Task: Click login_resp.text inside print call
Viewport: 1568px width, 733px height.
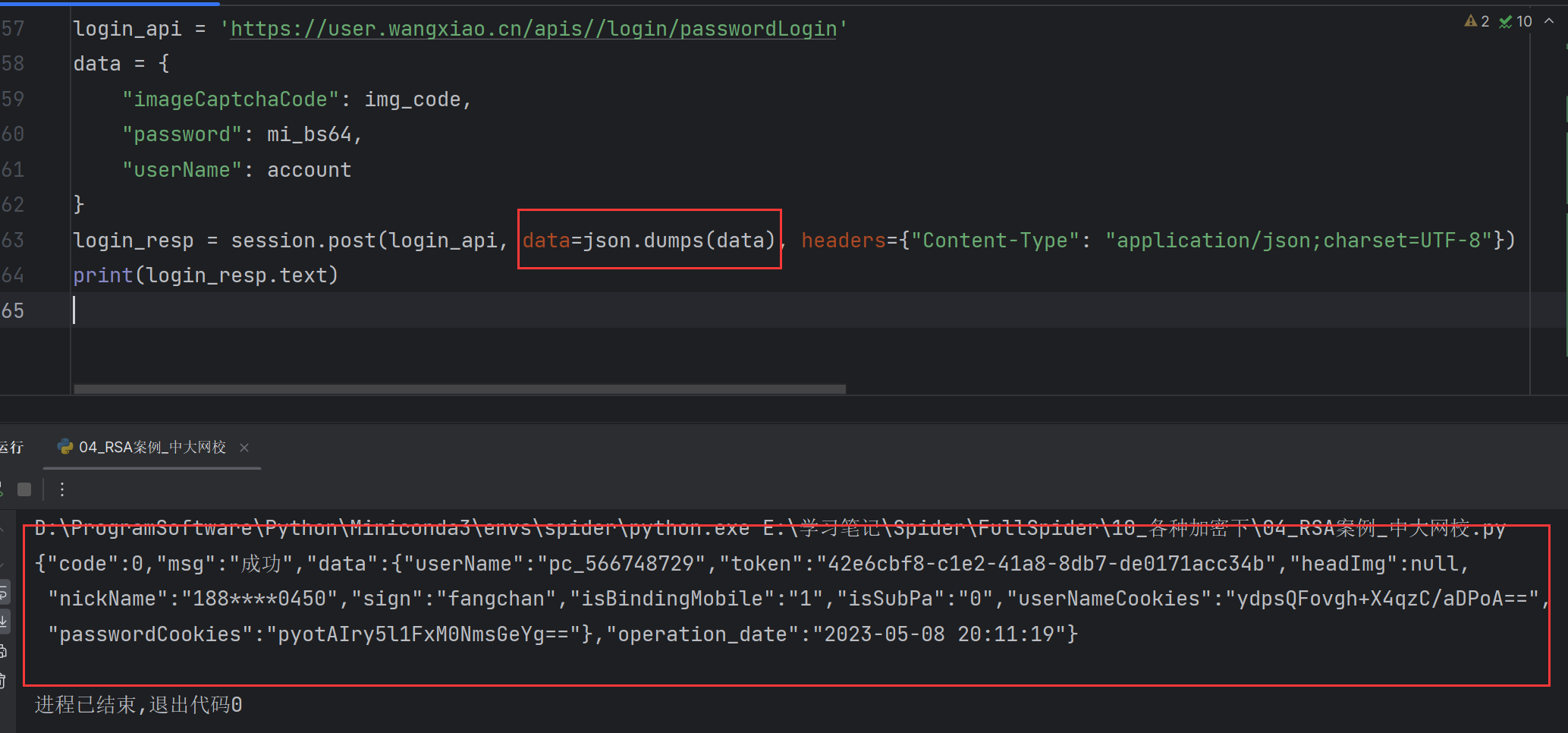Action: point(237,275)
